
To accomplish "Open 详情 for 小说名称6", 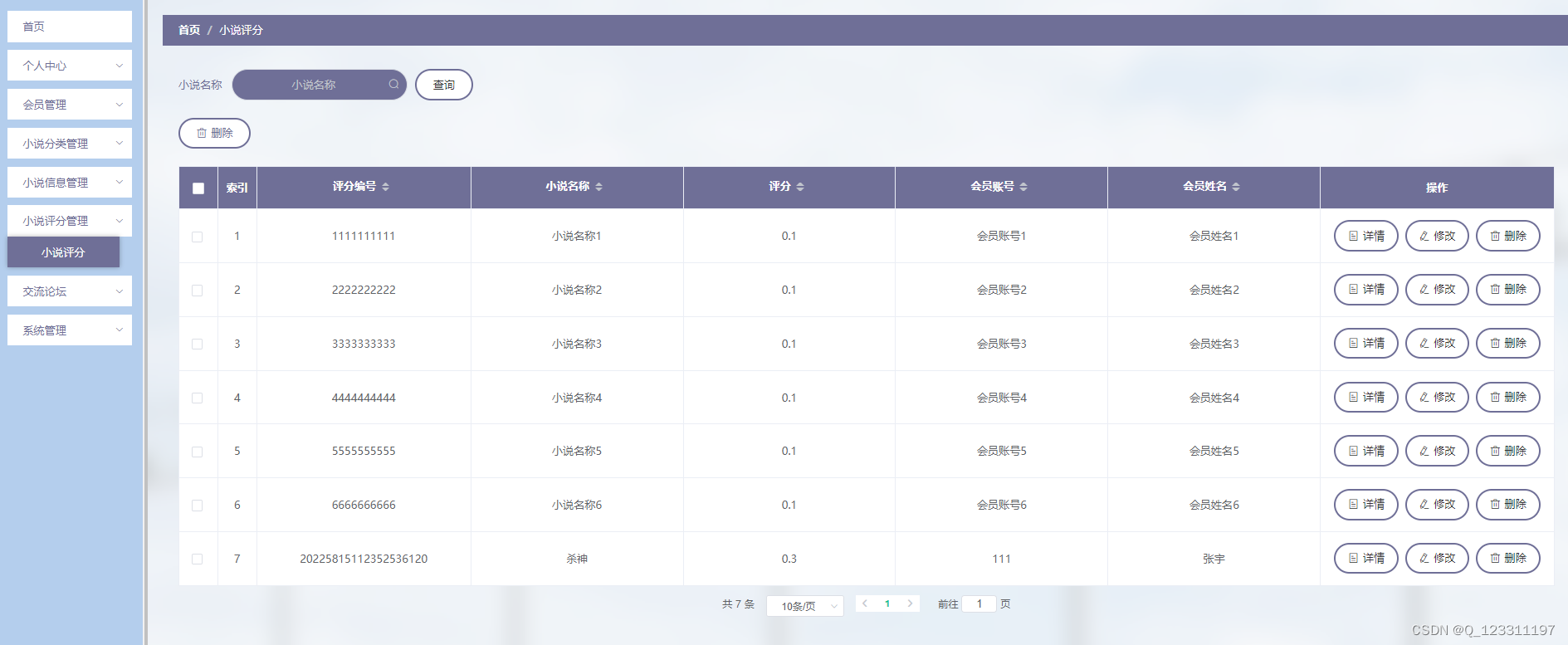I will 1365,505.
